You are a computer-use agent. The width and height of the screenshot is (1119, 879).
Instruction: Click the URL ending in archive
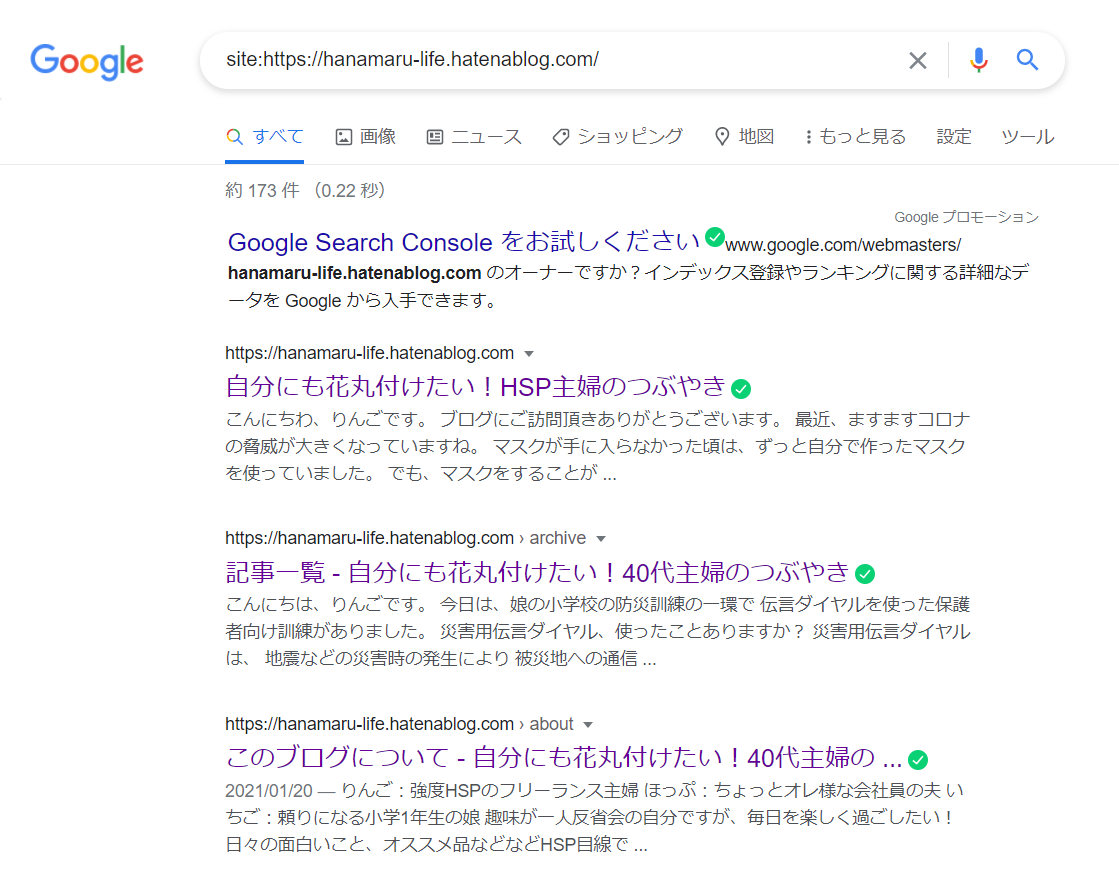tap(405, 538)
